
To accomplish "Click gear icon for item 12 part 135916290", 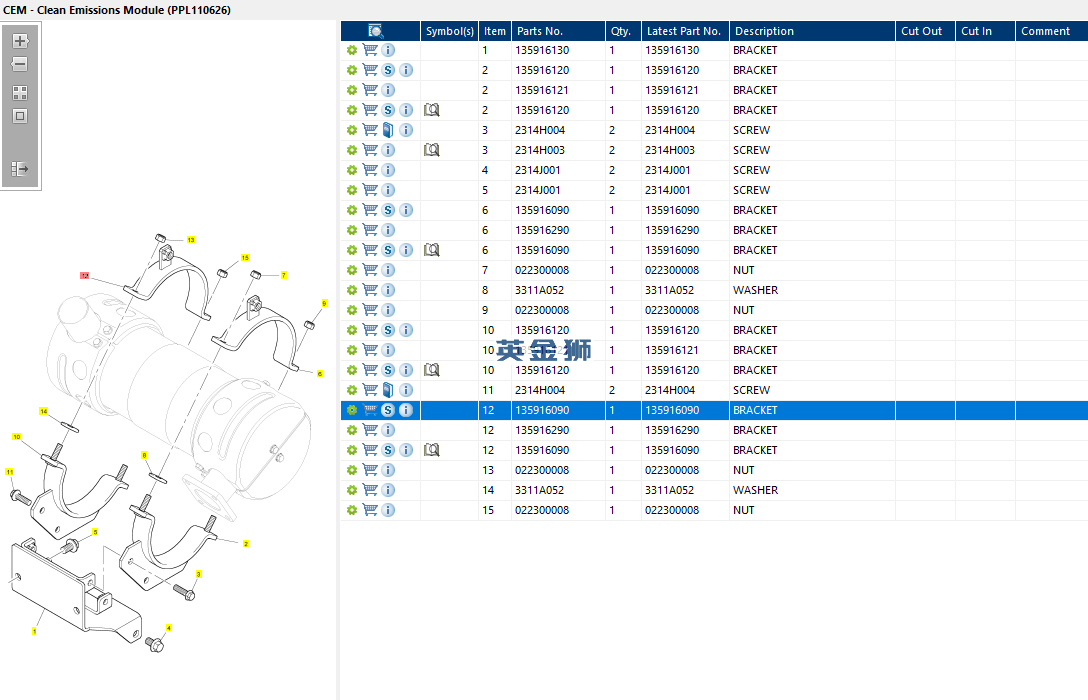I will (x=352, y=430).
